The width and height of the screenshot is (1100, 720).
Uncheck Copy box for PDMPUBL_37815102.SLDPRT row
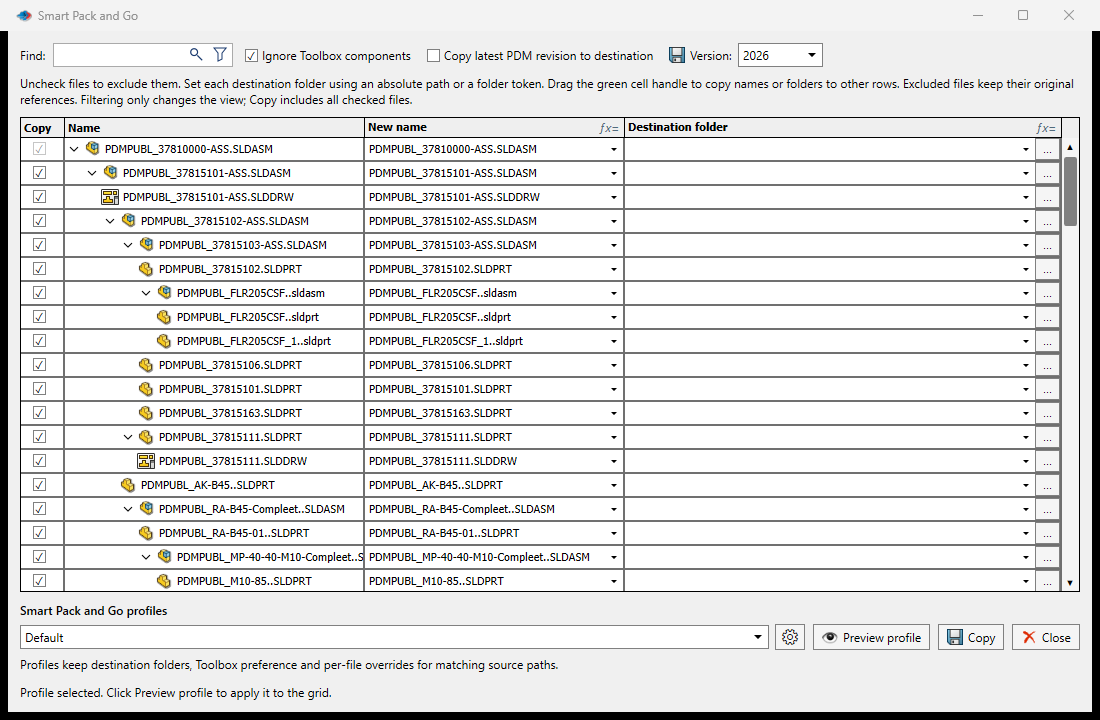point(39,268)
